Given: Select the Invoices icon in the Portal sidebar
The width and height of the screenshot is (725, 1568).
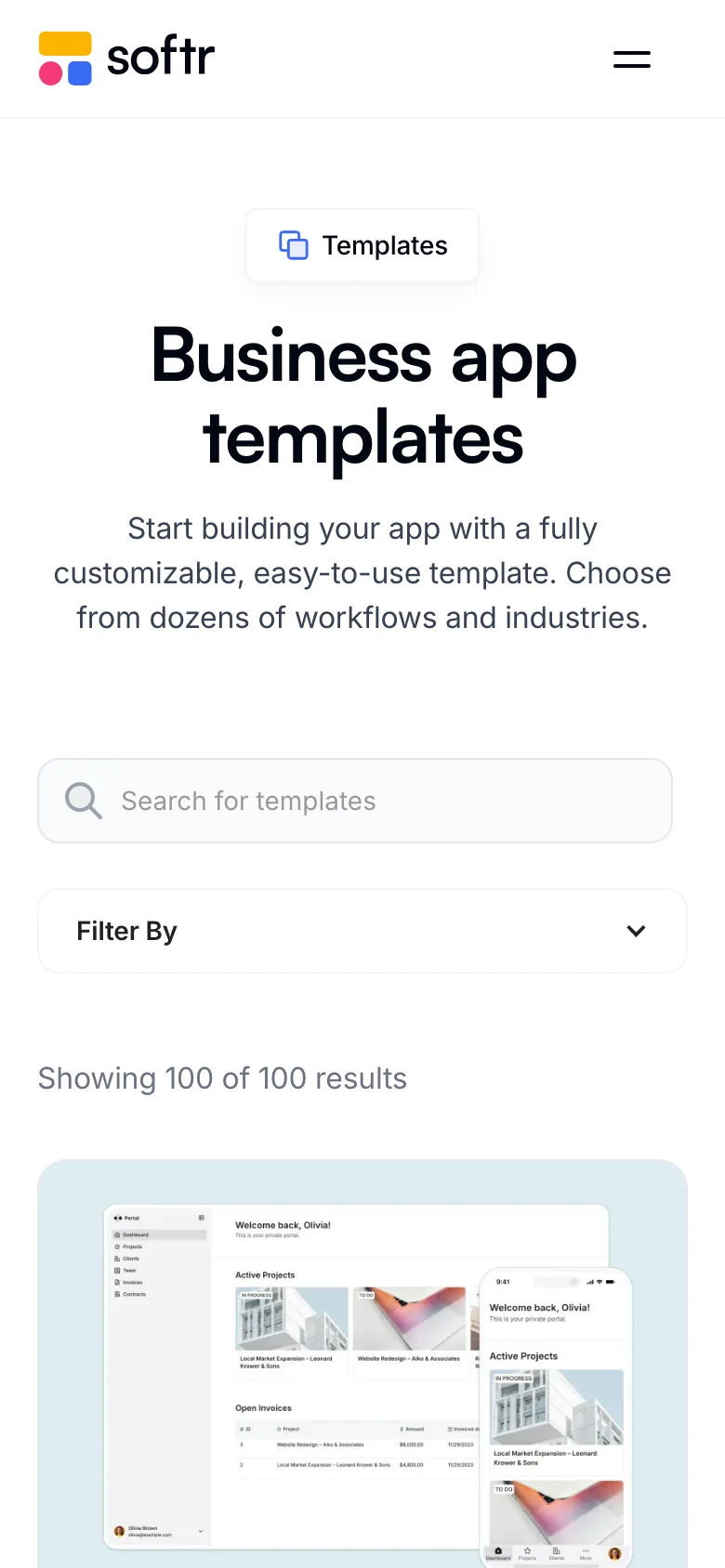Looking at the screenshot, I should (117, 1283).
